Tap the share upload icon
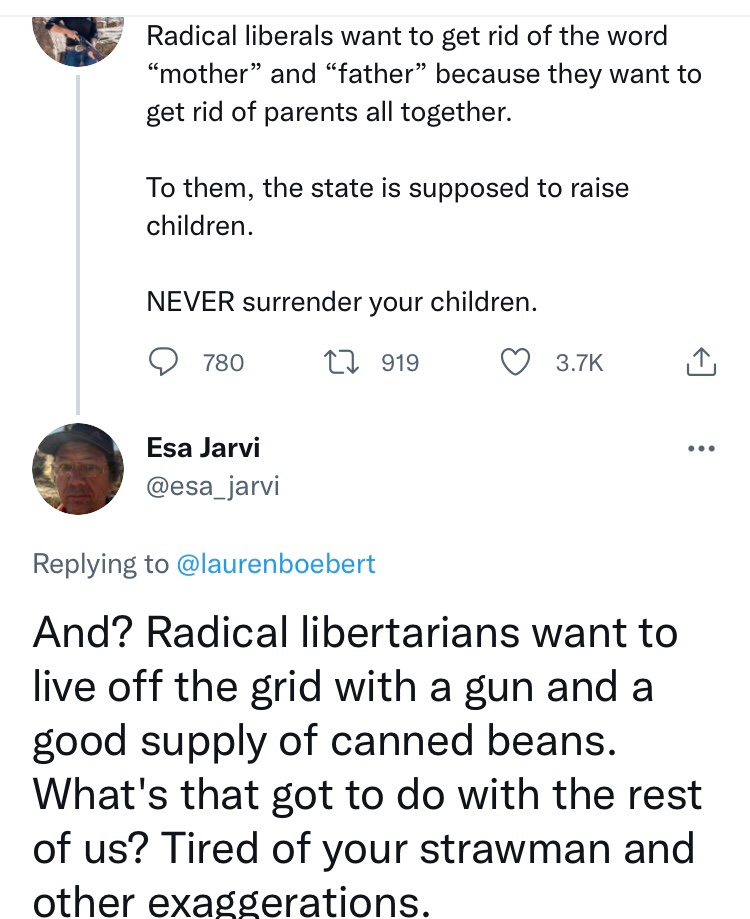 (701, 362)
